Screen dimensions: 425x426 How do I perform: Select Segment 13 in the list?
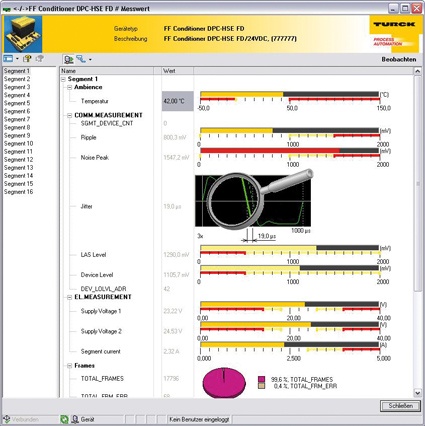tap(18, 168)
